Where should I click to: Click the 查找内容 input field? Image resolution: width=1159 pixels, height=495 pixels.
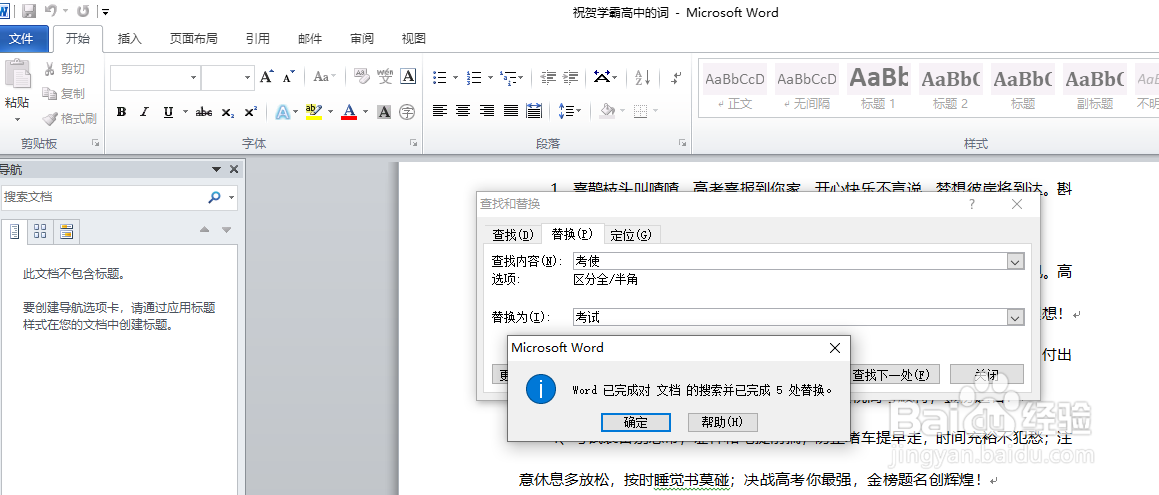pos(790,262)
